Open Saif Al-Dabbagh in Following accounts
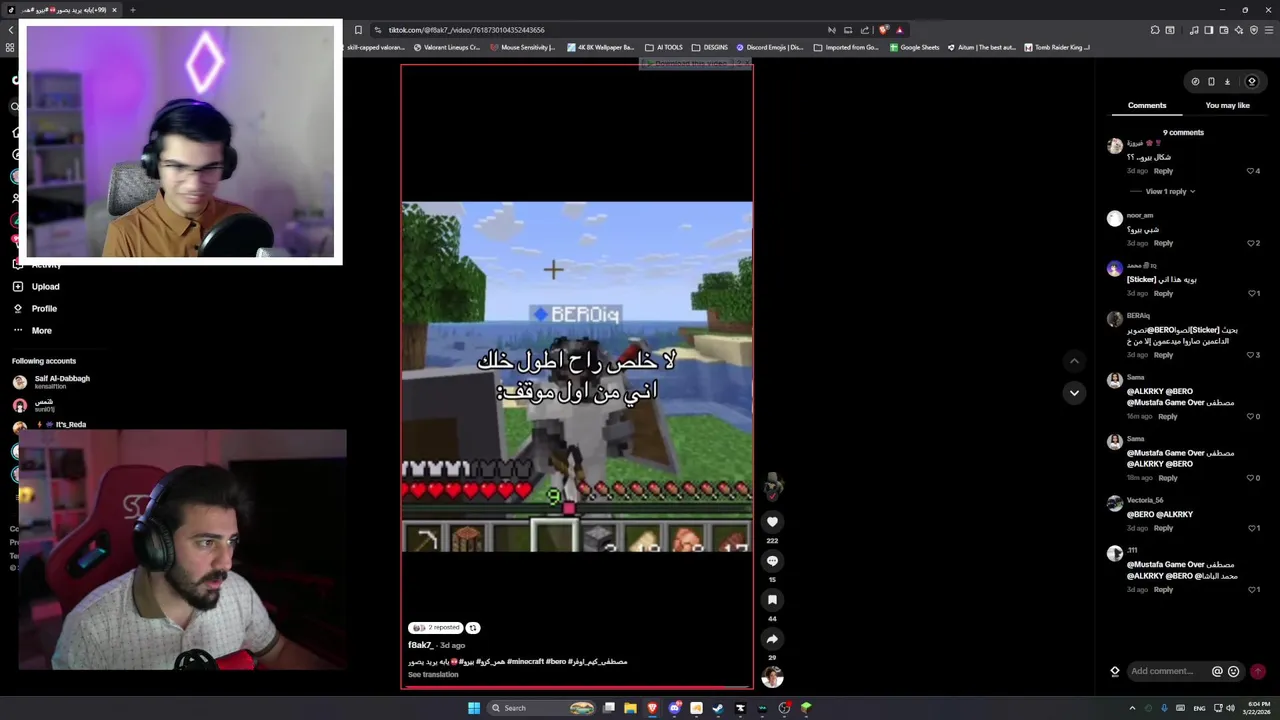The width and height of the screenshot is (1280, 720). point(50,382)
